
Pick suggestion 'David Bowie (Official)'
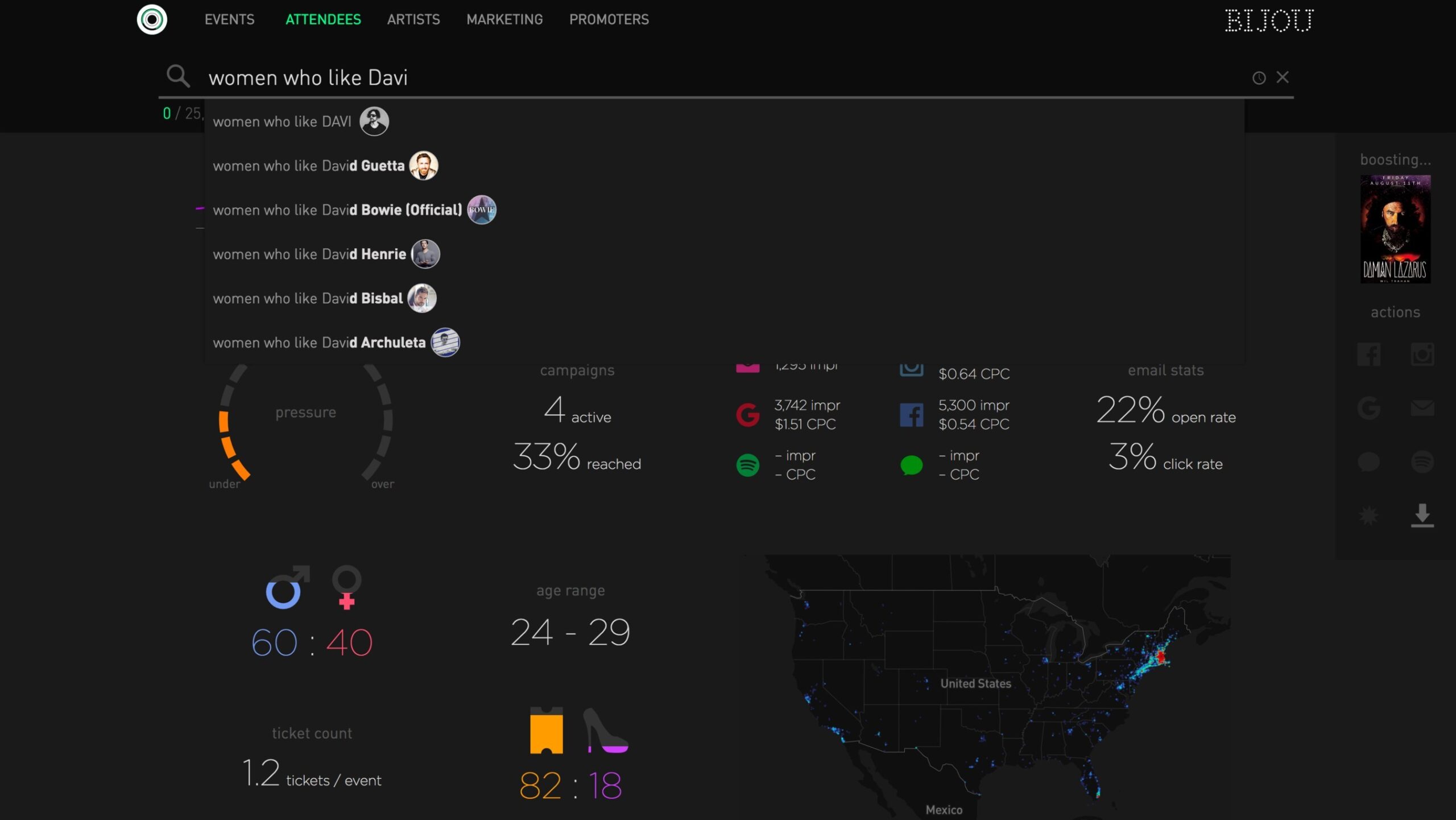[x=724, y=210]
